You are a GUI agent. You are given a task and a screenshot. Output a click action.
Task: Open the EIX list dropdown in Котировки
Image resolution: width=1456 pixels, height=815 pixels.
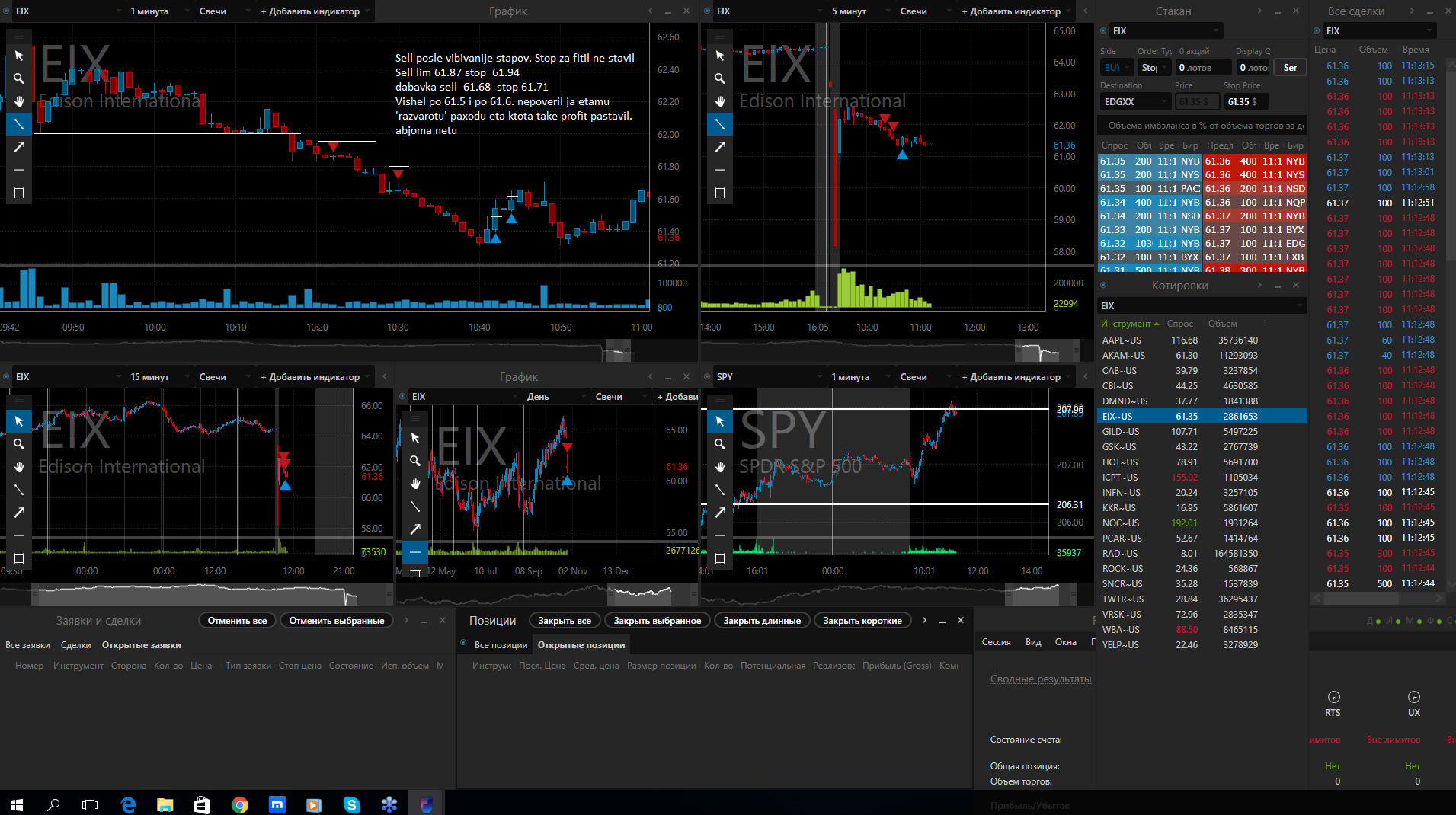click(1202, 306)
